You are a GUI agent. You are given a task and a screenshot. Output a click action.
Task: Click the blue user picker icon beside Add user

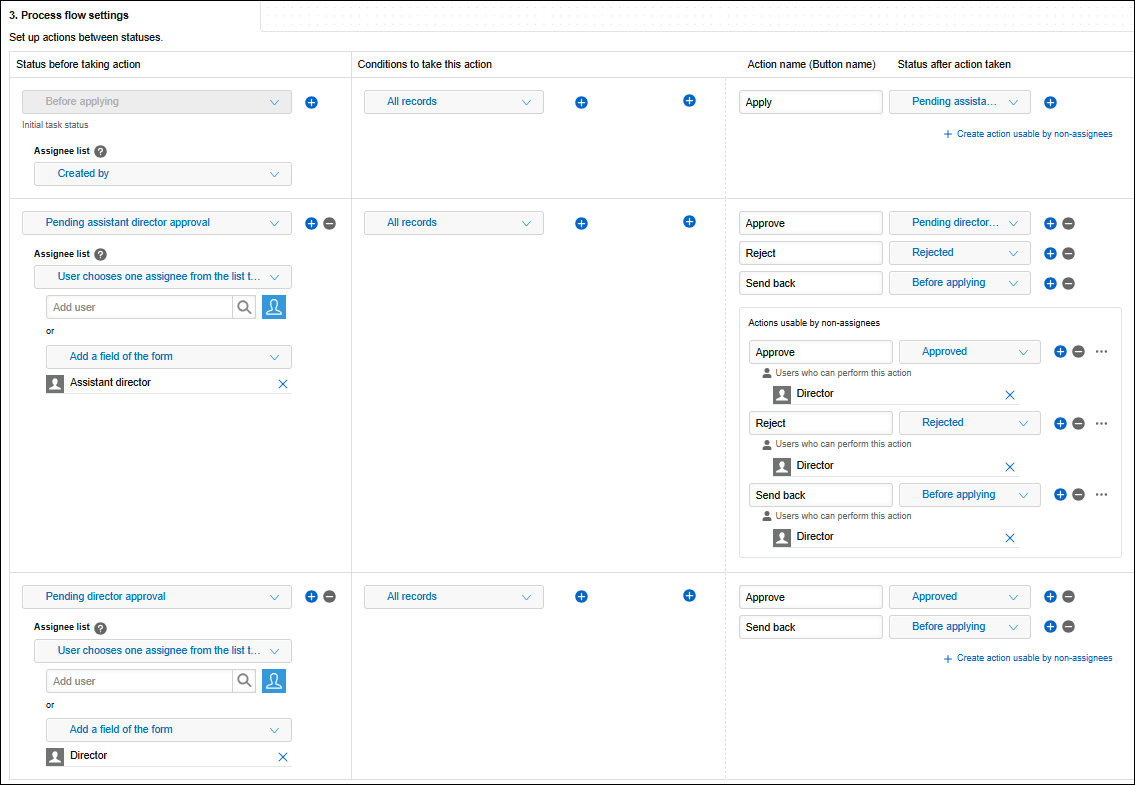pyautogui.click(x=274, y=307)
